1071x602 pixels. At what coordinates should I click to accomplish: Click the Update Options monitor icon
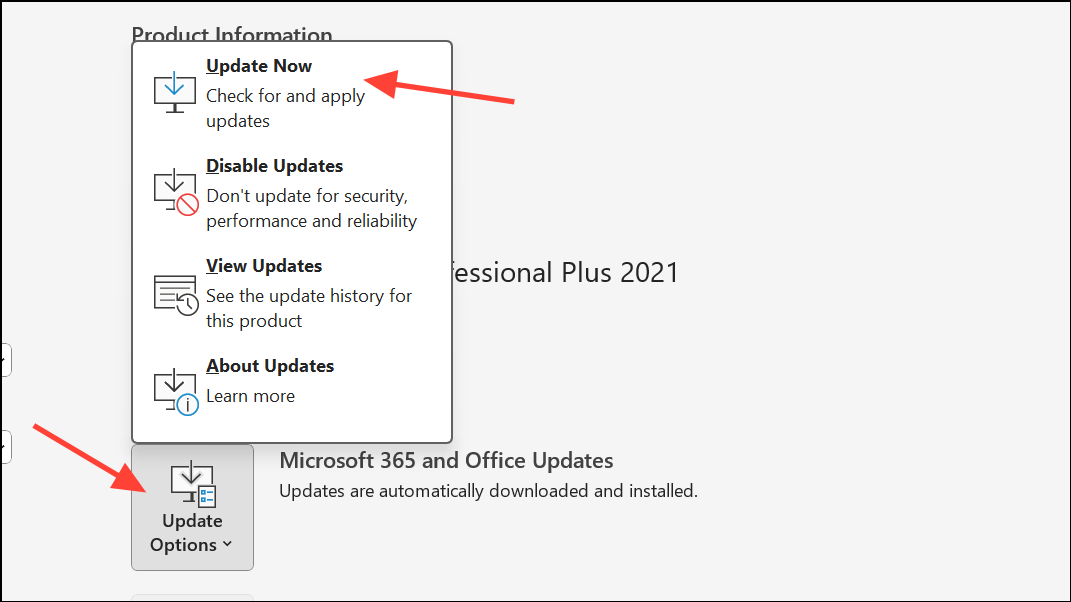[x=191, y=483]
